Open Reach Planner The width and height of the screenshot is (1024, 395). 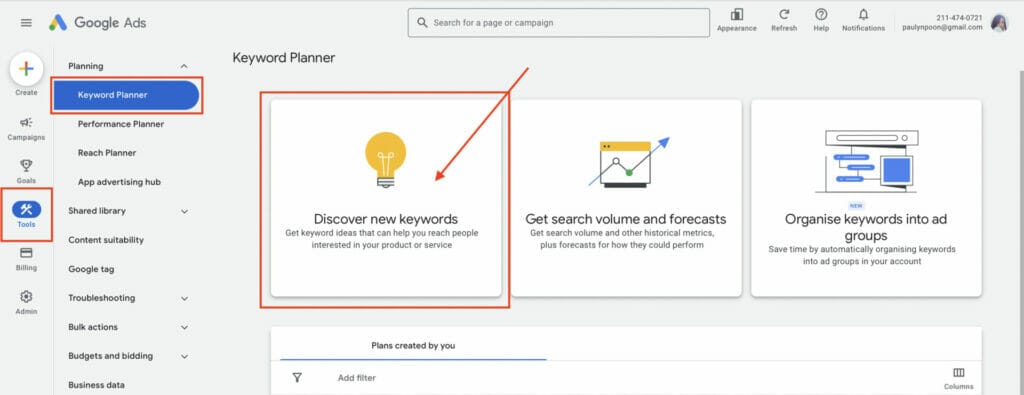point(107,153)
